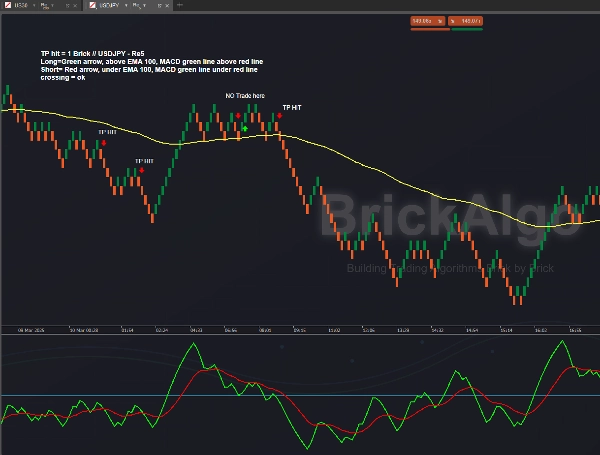Viewport: 600px width, 455px height.
Task: Switch to the US30 chart tab
Action: (x=20, y=6)
